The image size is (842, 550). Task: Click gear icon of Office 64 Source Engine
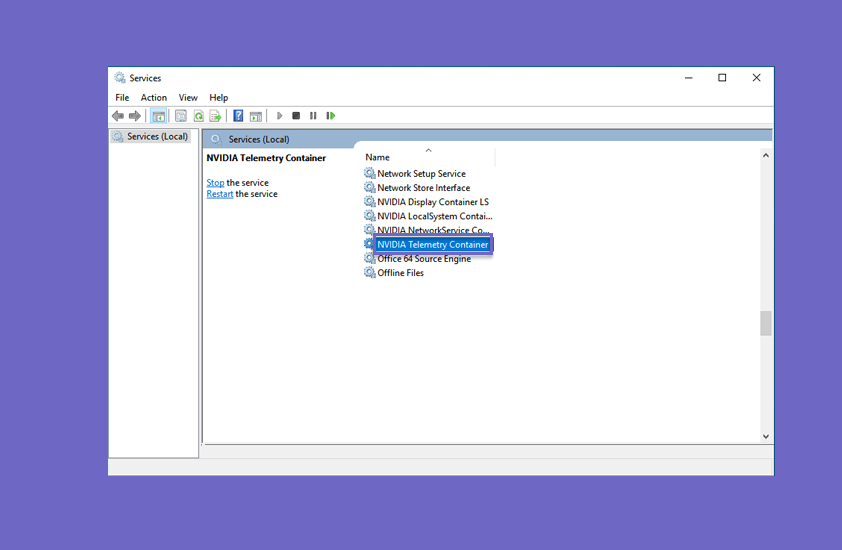tap(369, 258)
